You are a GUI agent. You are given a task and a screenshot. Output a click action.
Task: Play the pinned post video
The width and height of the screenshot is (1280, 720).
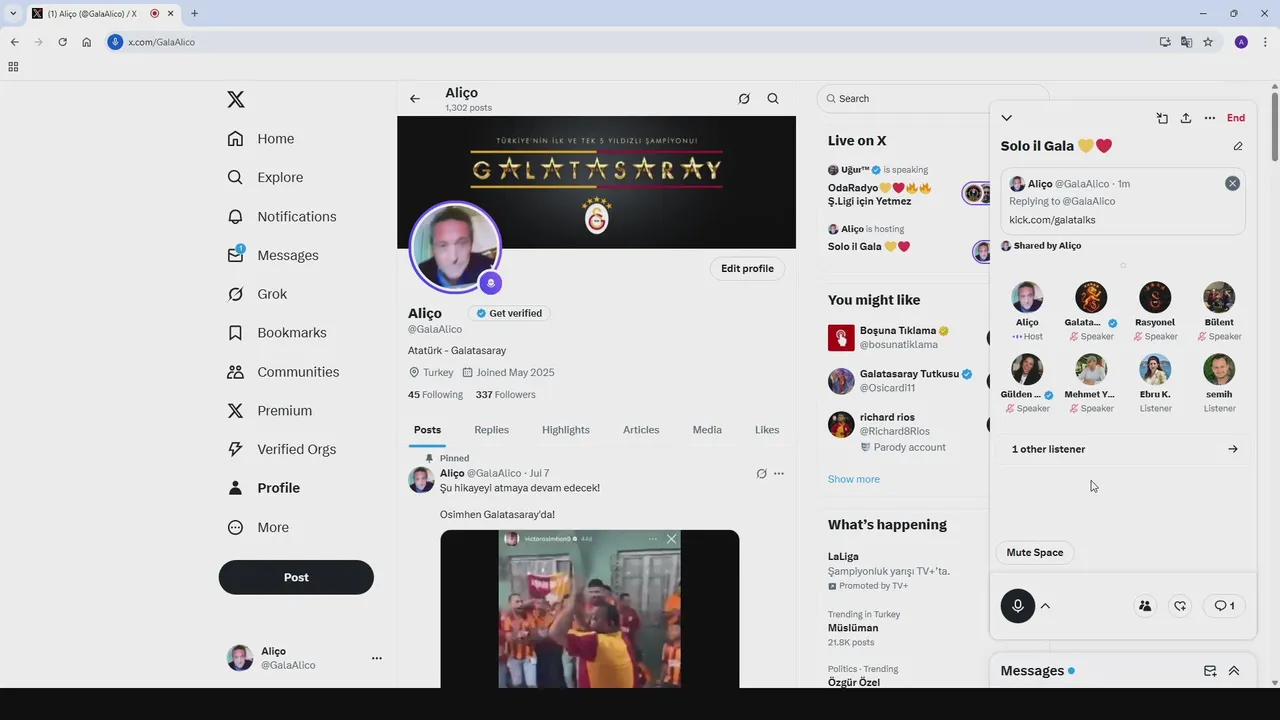click(589, 609)
